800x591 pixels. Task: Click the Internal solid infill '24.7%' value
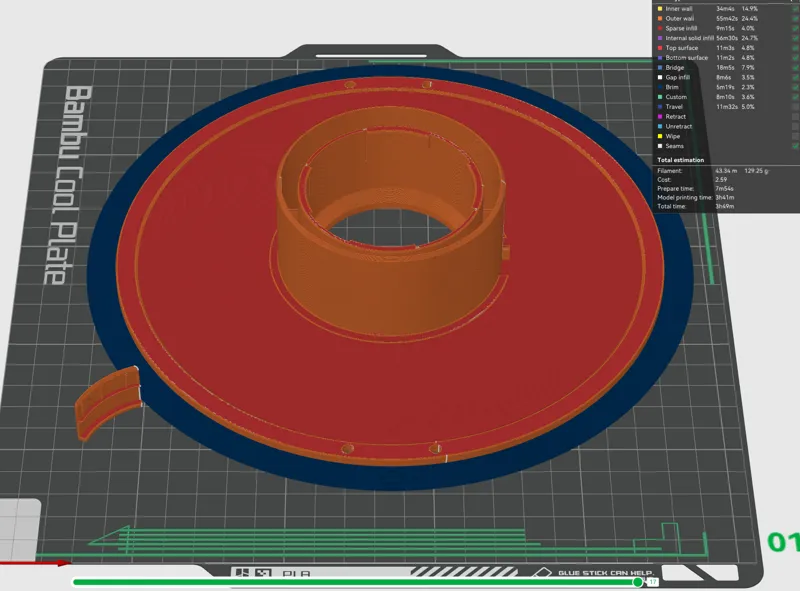click(x=749, y=38)
